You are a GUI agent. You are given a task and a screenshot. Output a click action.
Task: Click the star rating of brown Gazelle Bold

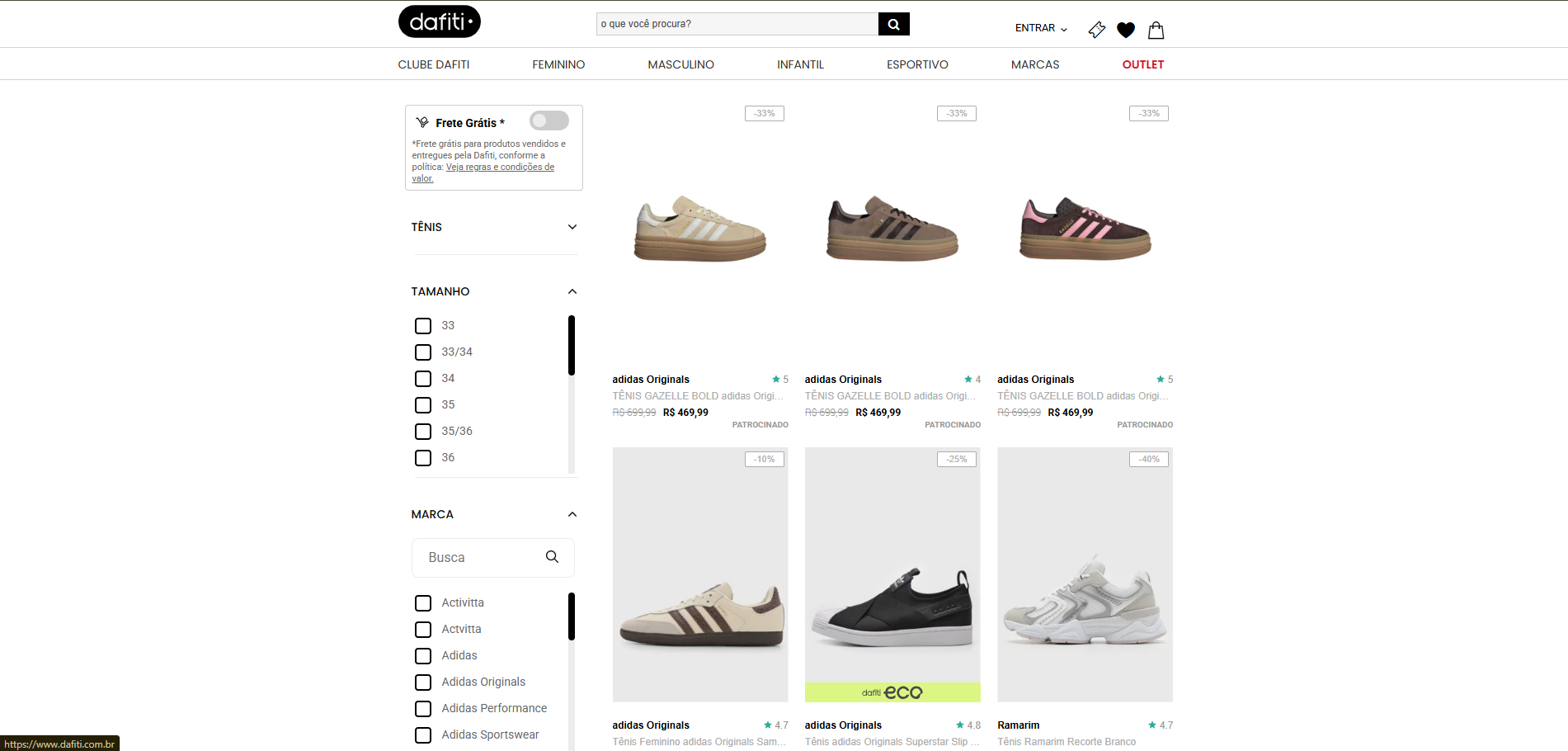pos(972,380)
